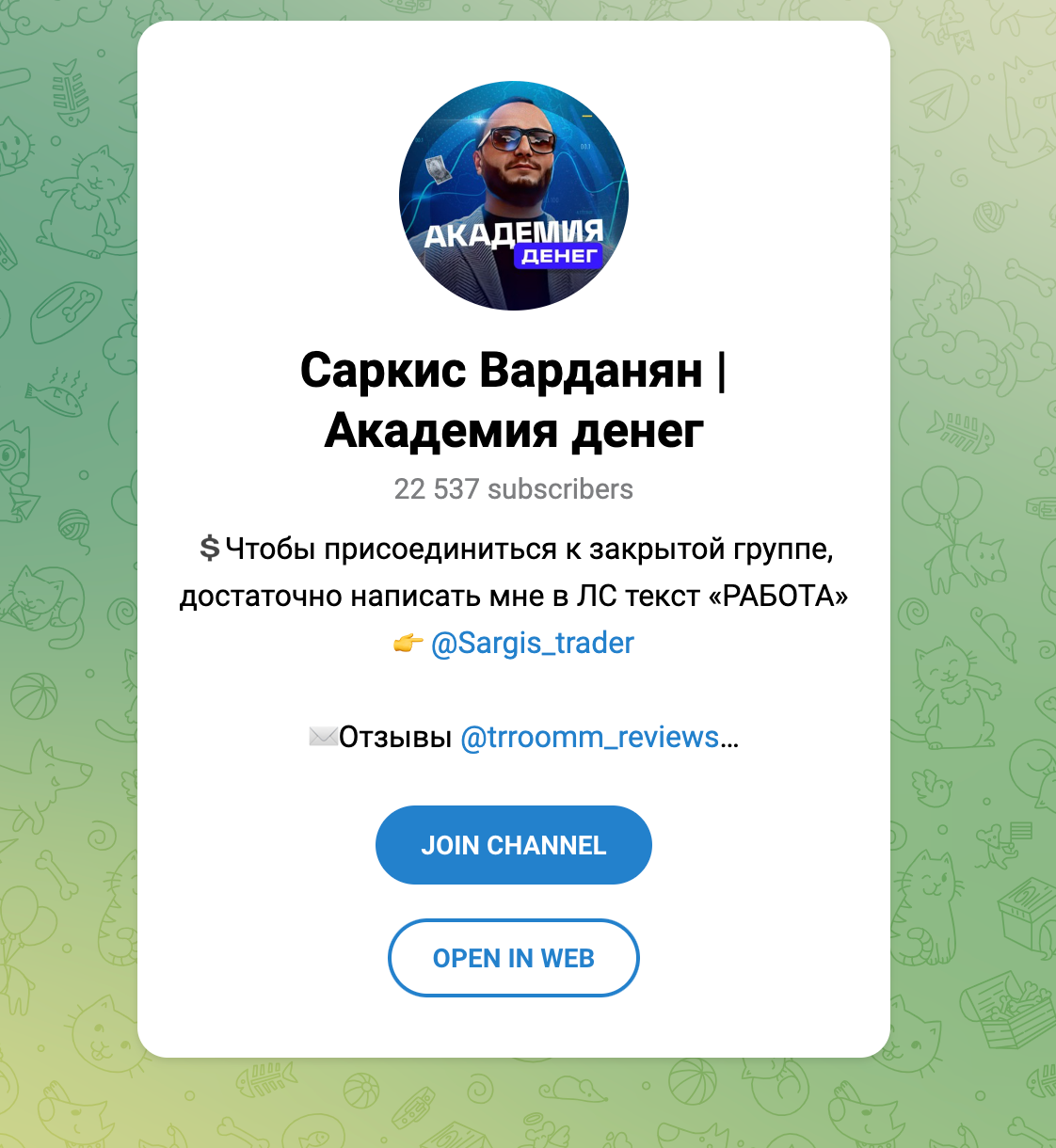Click the banknote graphic inside the avatar

436,170
